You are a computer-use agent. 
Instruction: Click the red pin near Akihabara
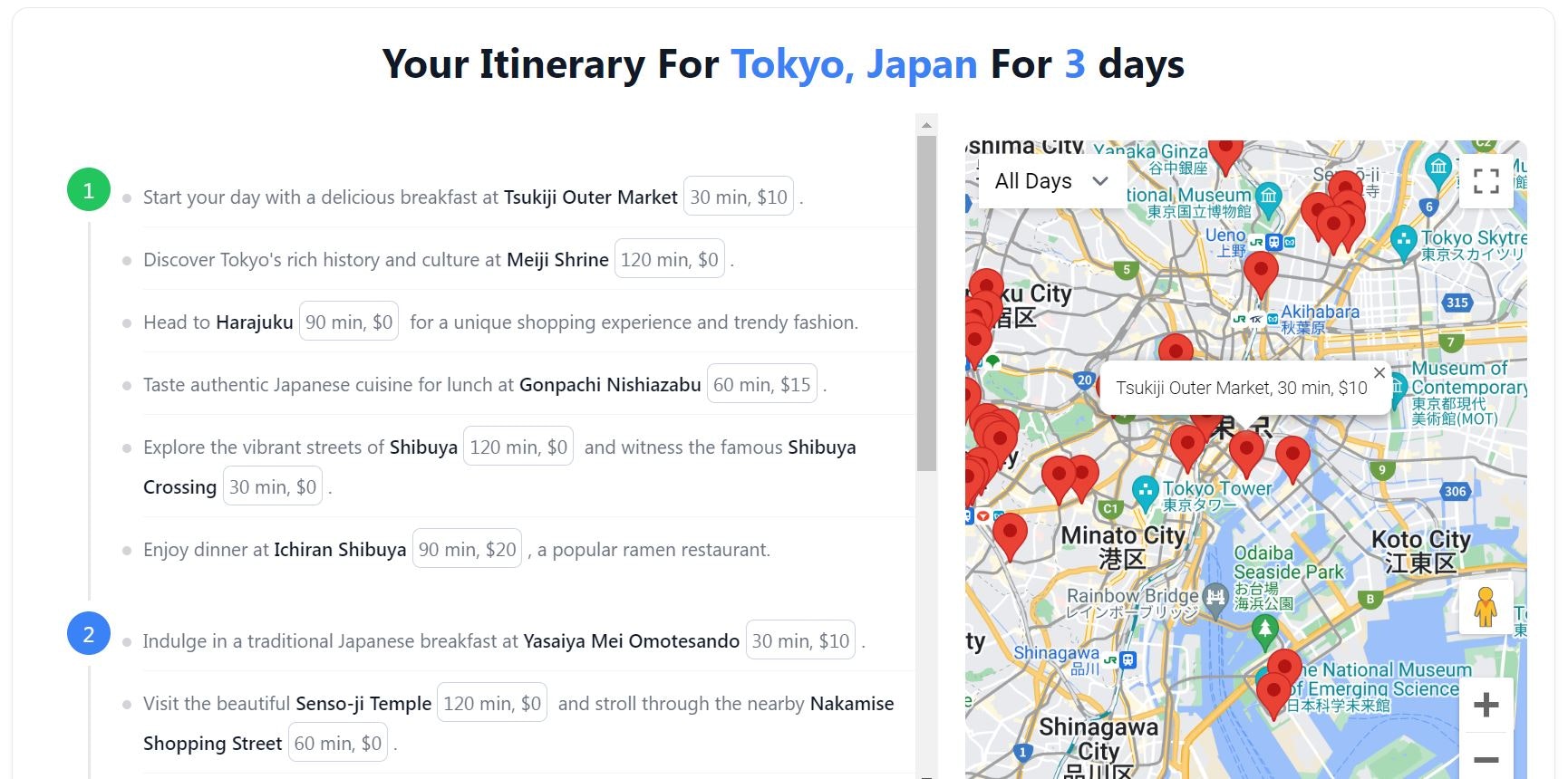click(x=1261, y=274)
